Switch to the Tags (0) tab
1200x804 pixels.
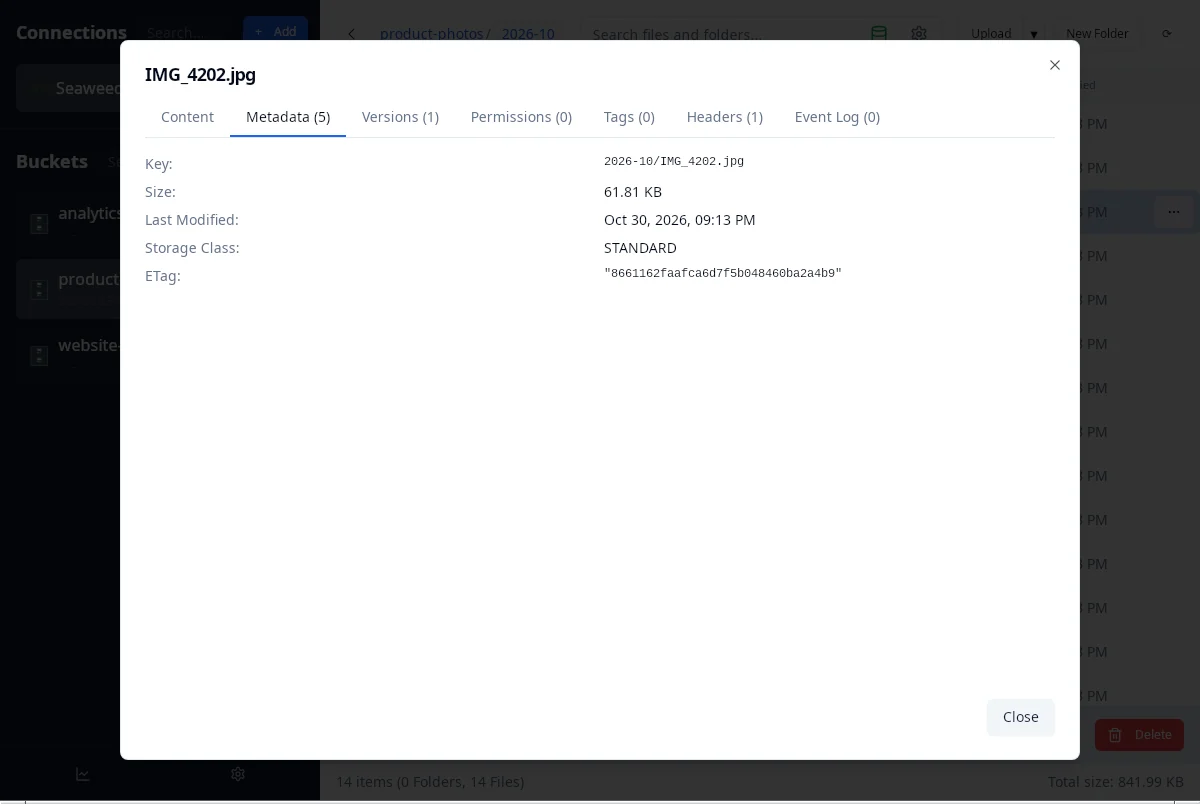click(x=629, y=117)
